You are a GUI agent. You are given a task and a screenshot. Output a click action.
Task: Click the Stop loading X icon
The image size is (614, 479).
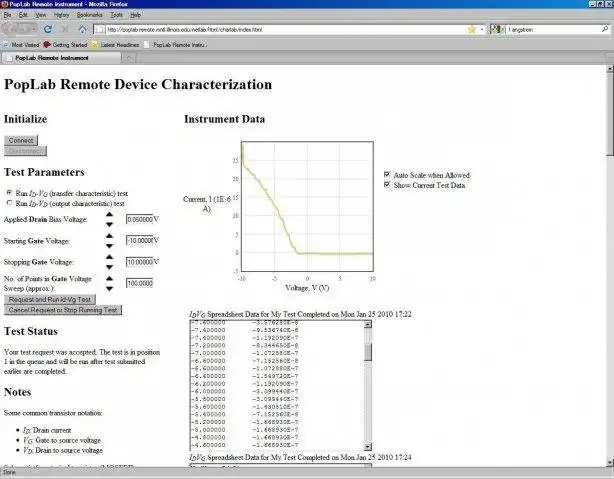tap(65, 29)
